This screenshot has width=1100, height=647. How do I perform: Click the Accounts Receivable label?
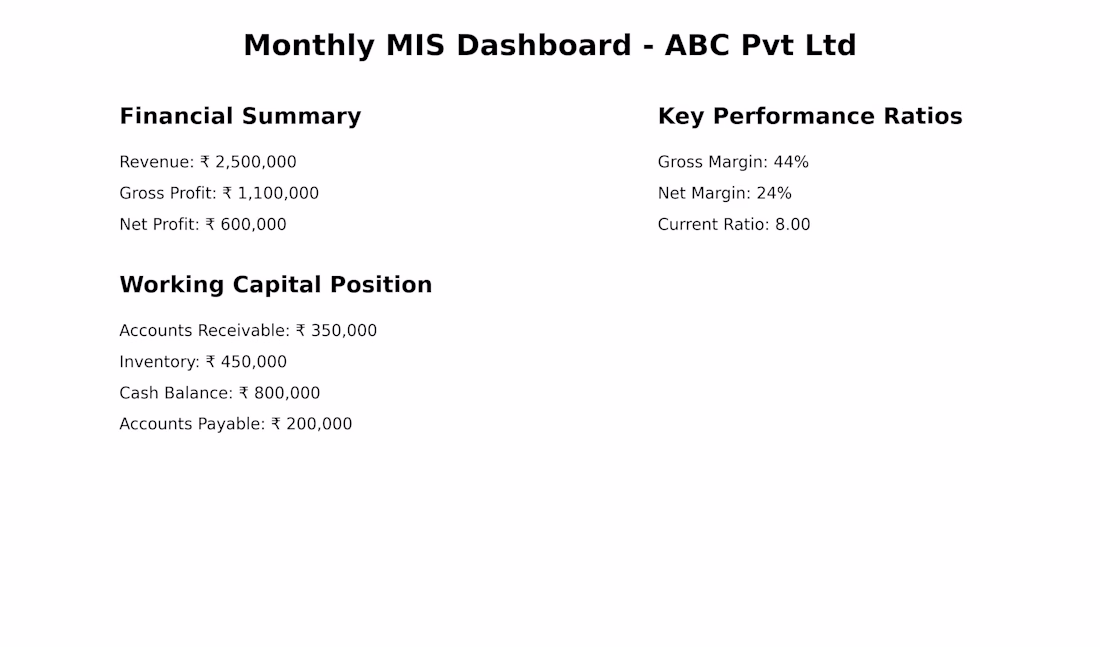click(x=203, y=331)
